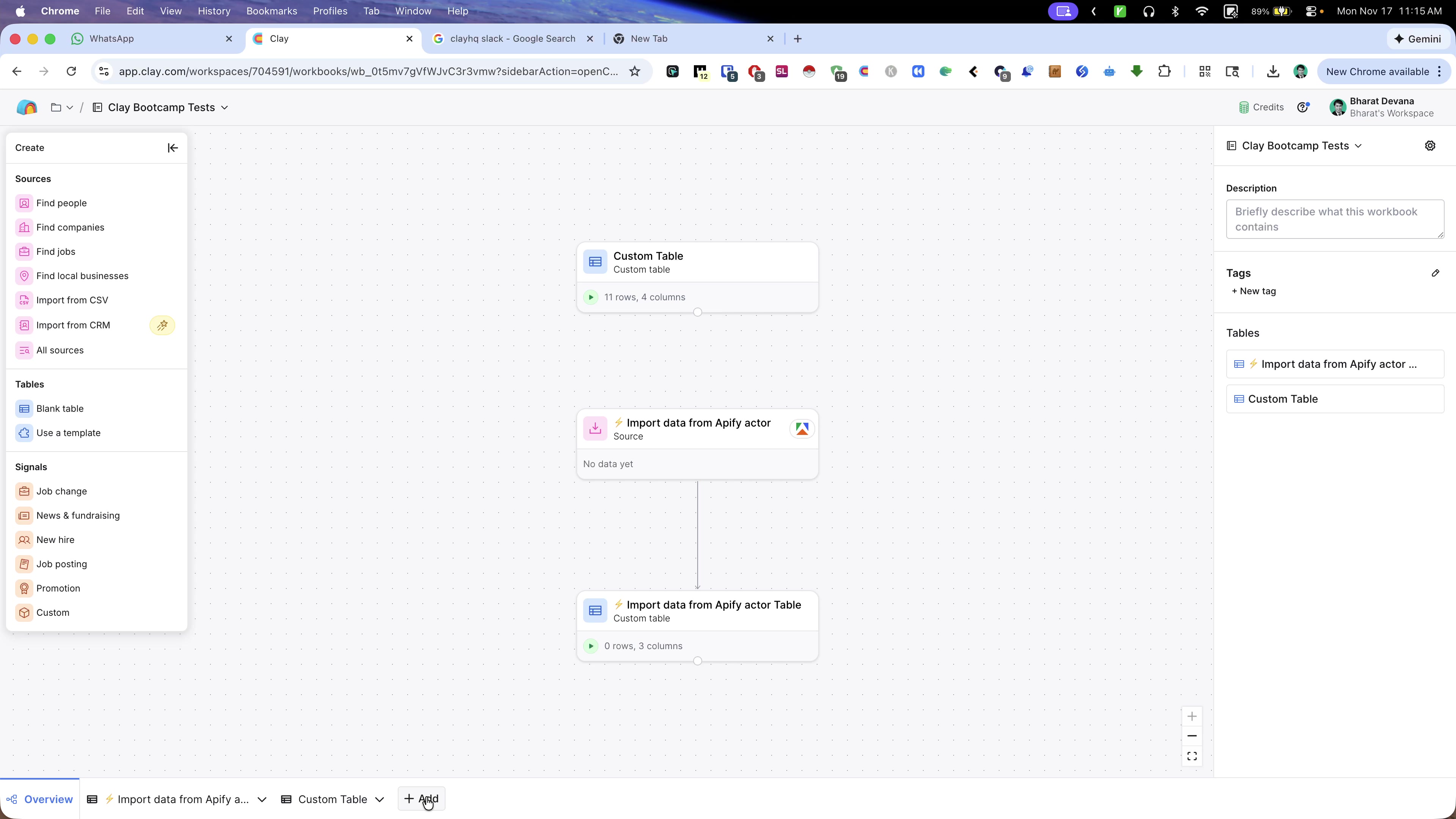The width and height of the screenshot is (1456, 819).
Task: Select Job change signal
Action: [61, 491]
